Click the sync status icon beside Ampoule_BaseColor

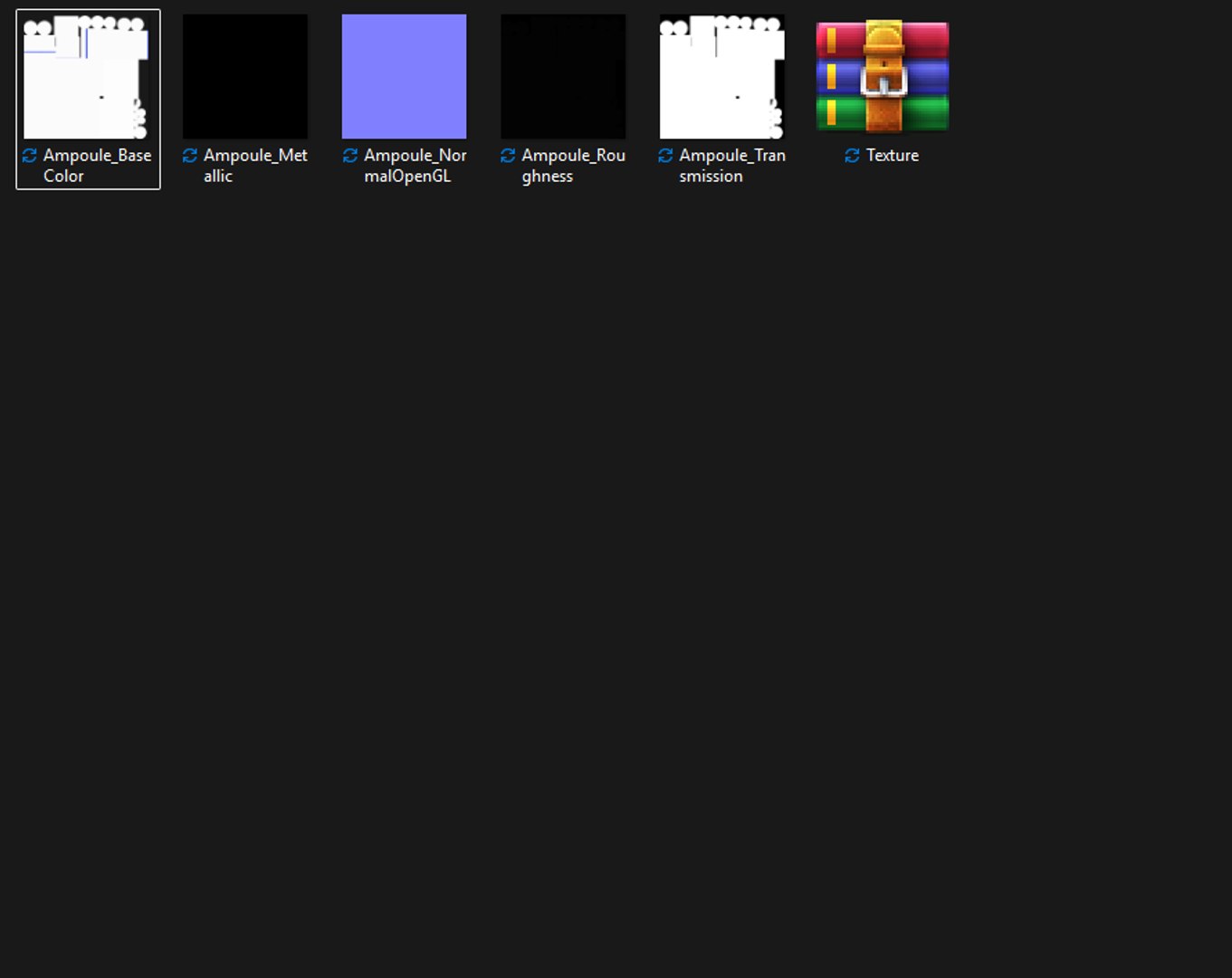[30, 156]
